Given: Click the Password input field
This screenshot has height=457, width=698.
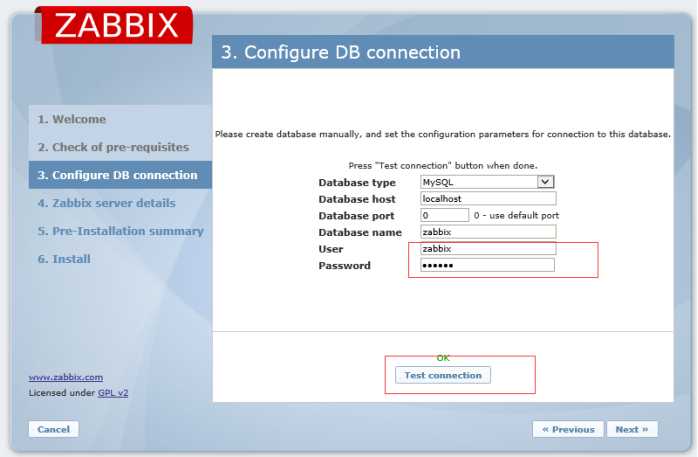Looking at the screenshot, I should coord(487,265).
